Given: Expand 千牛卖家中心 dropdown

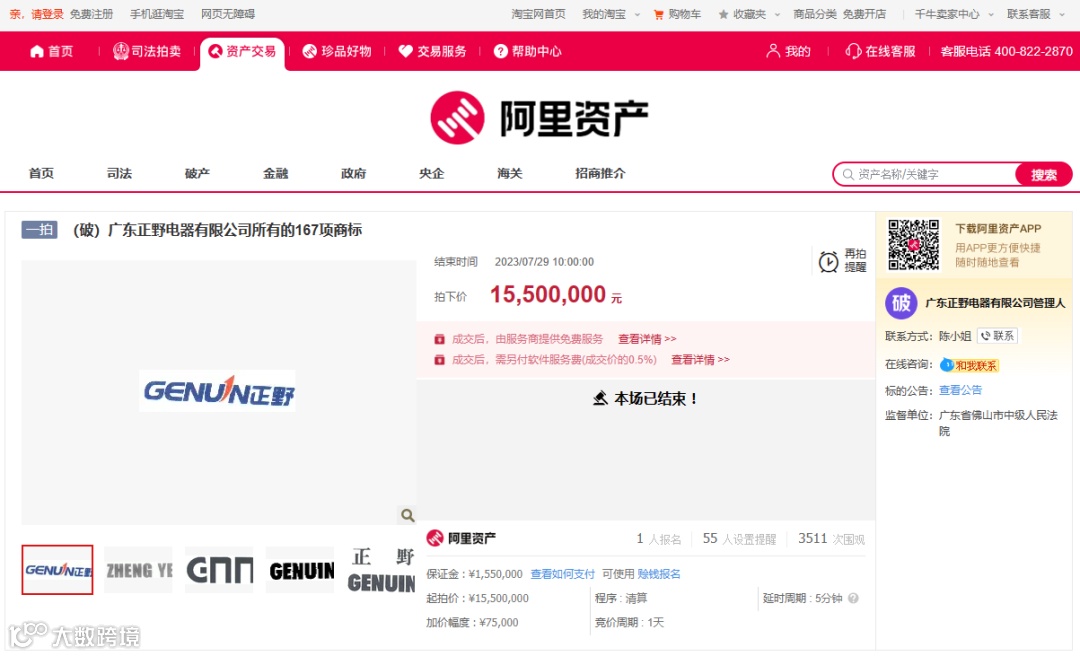Looking at the screenshot, I should [x=954, y=14].
